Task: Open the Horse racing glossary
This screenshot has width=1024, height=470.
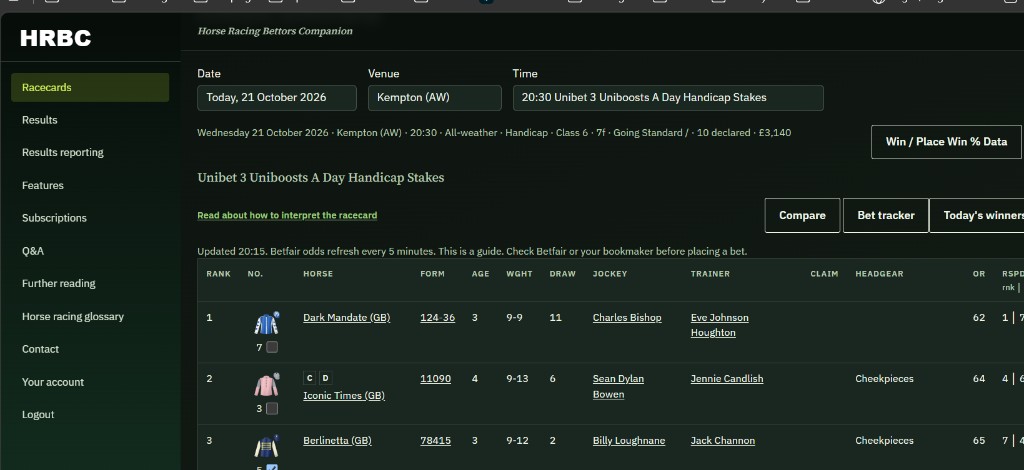Action: [72, 317]
